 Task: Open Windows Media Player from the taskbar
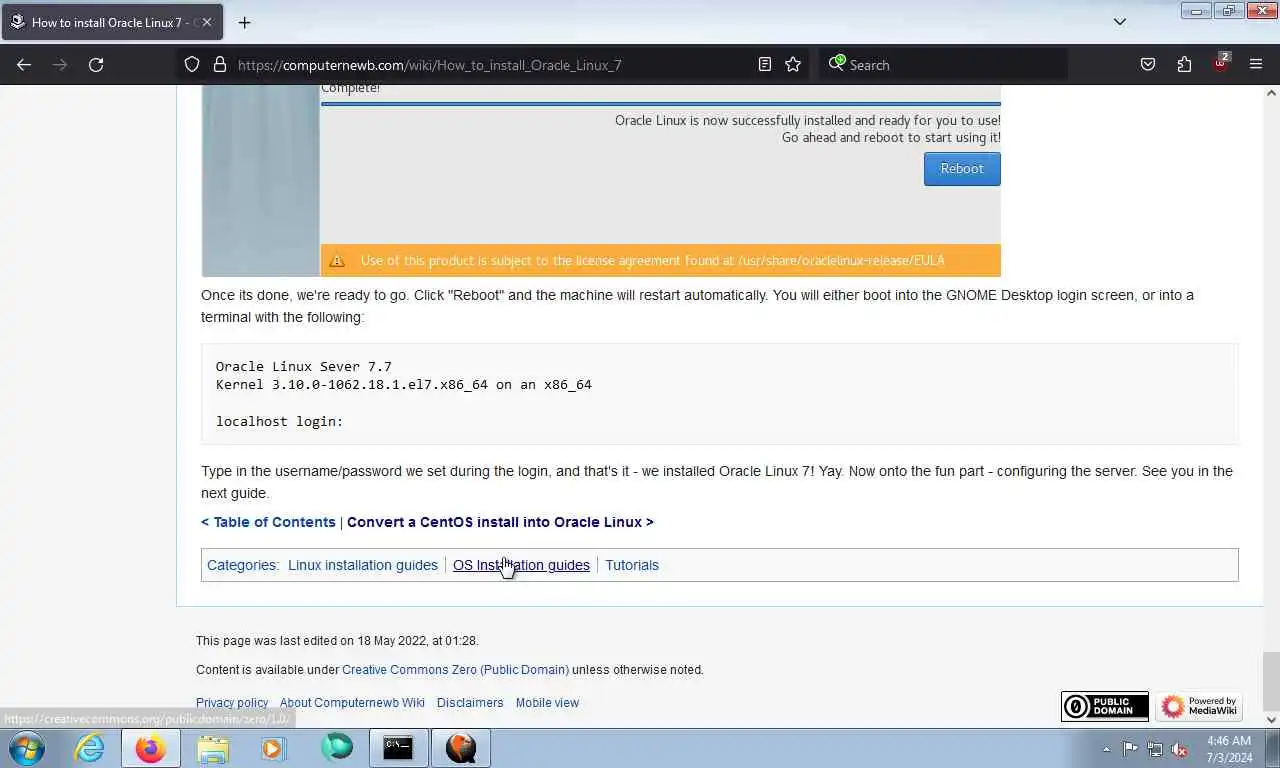click(273, 748)
